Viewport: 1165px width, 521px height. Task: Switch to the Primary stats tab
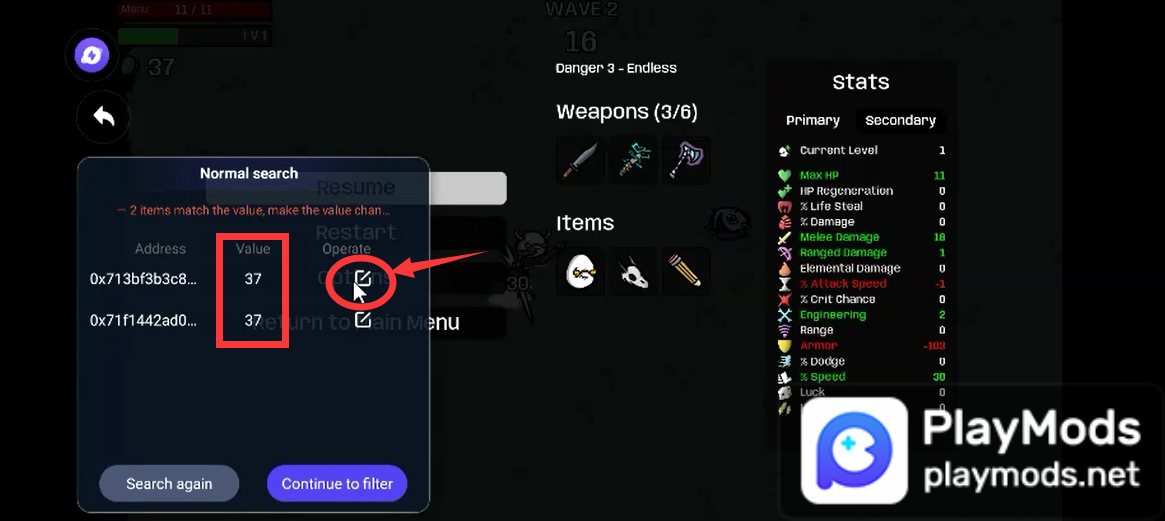(813, 120)
